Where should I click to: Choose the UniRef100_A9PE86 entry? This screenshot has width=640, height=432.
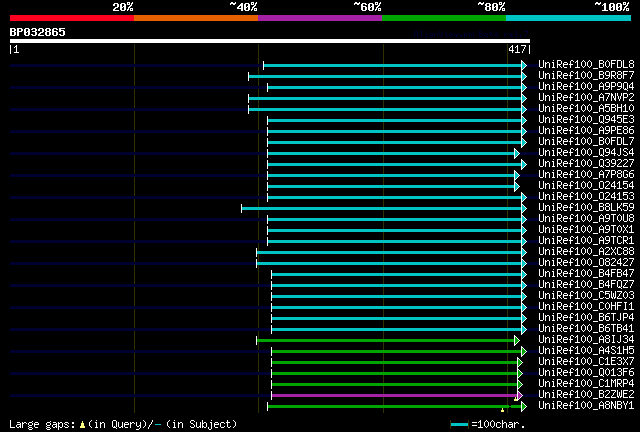(x=586, y=131)
